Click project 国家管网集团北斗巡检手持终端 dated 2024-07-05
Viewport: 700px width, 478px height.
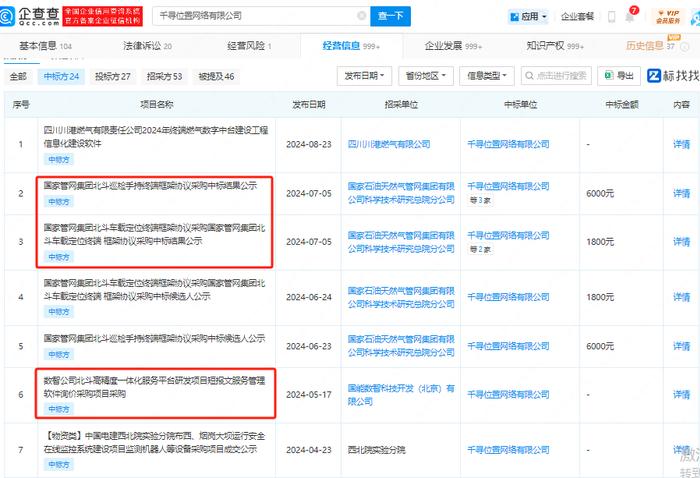click(x=150, y=186)
